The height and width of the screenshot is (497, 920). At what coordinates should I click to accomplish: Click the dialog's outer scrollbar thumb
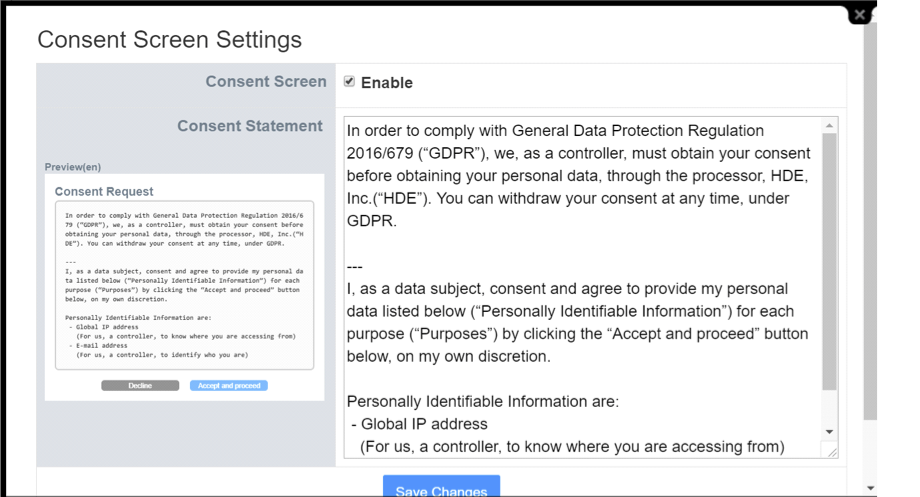(870, 220)
